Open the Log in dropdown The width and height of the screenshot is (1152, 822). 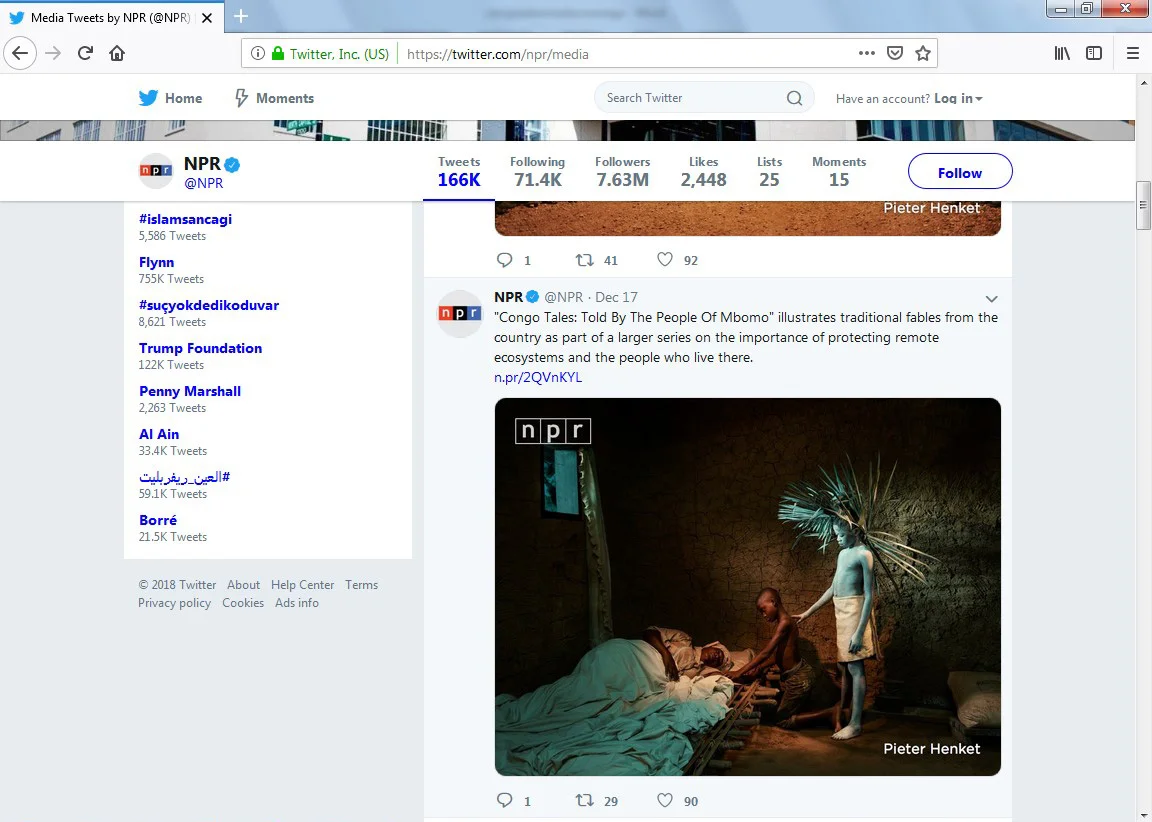958,98
